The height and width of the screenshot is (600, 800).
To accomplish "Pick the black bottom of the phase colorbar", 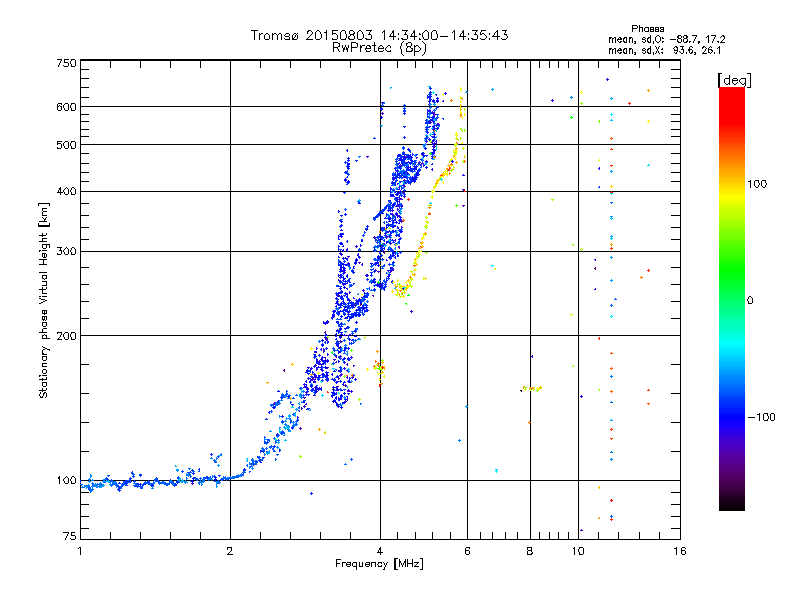I will (x=732, y=505).
